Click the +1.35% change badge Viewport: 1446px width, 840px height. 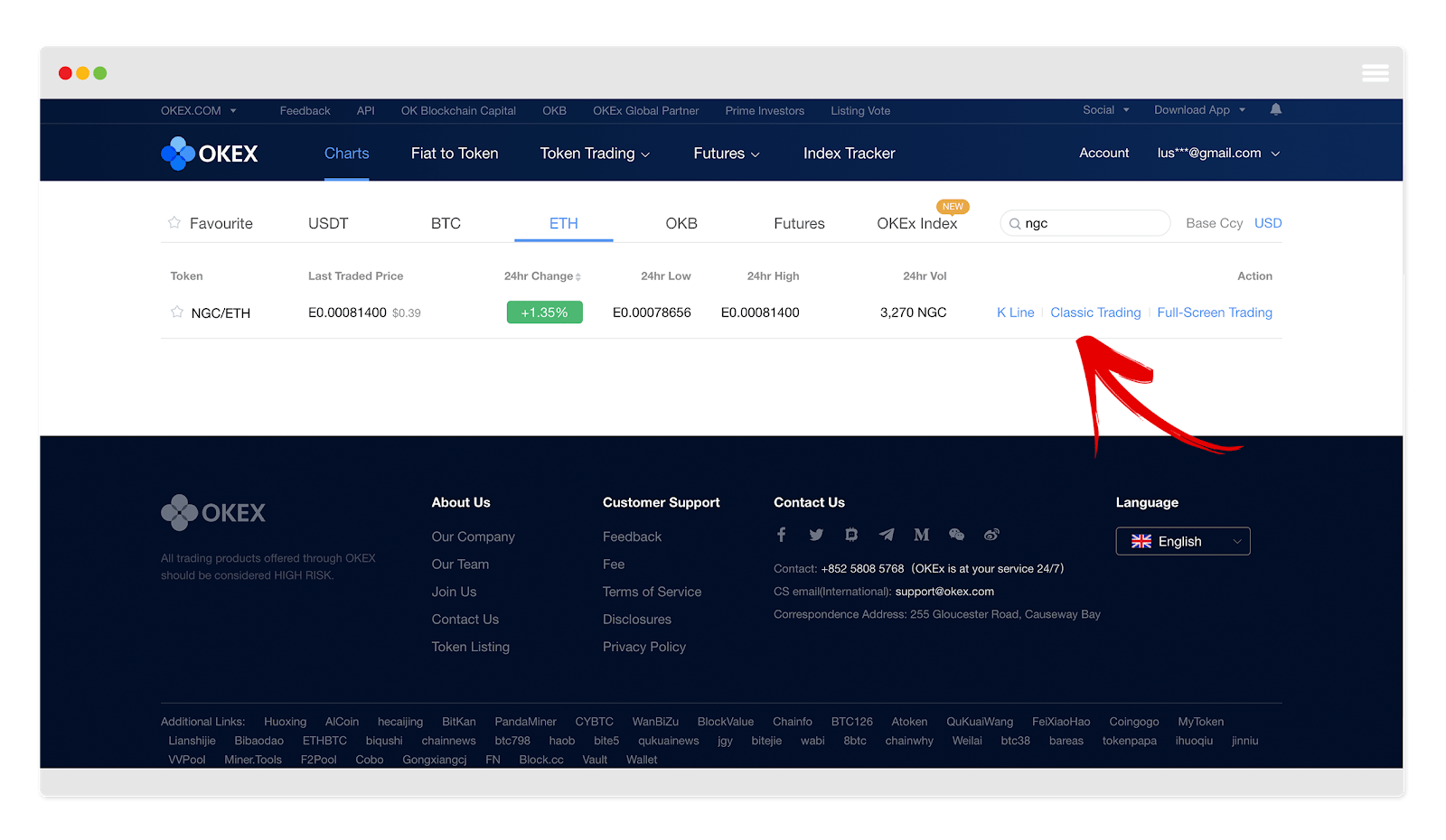[544, 313]
